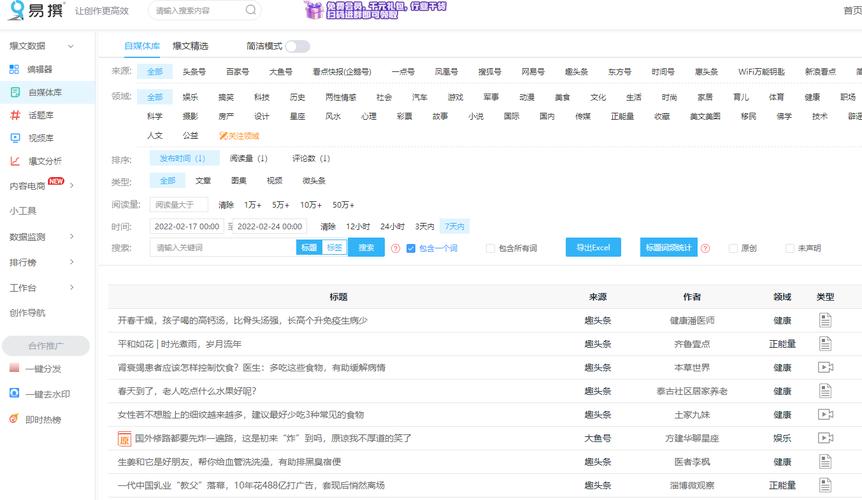
Task: Click the help icon next to 搜索 button
Action: click(395, 248)
